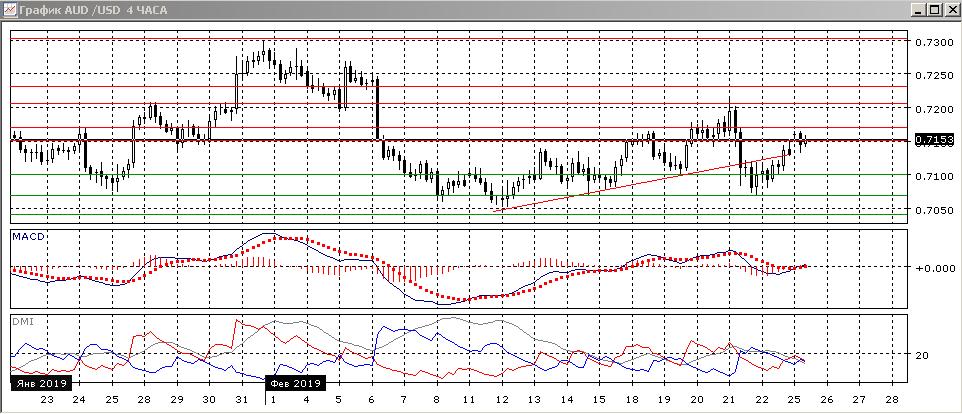Click the Янв 2019 month marker
Viewport: 962px width, 414px height.
tap(41, 383)
